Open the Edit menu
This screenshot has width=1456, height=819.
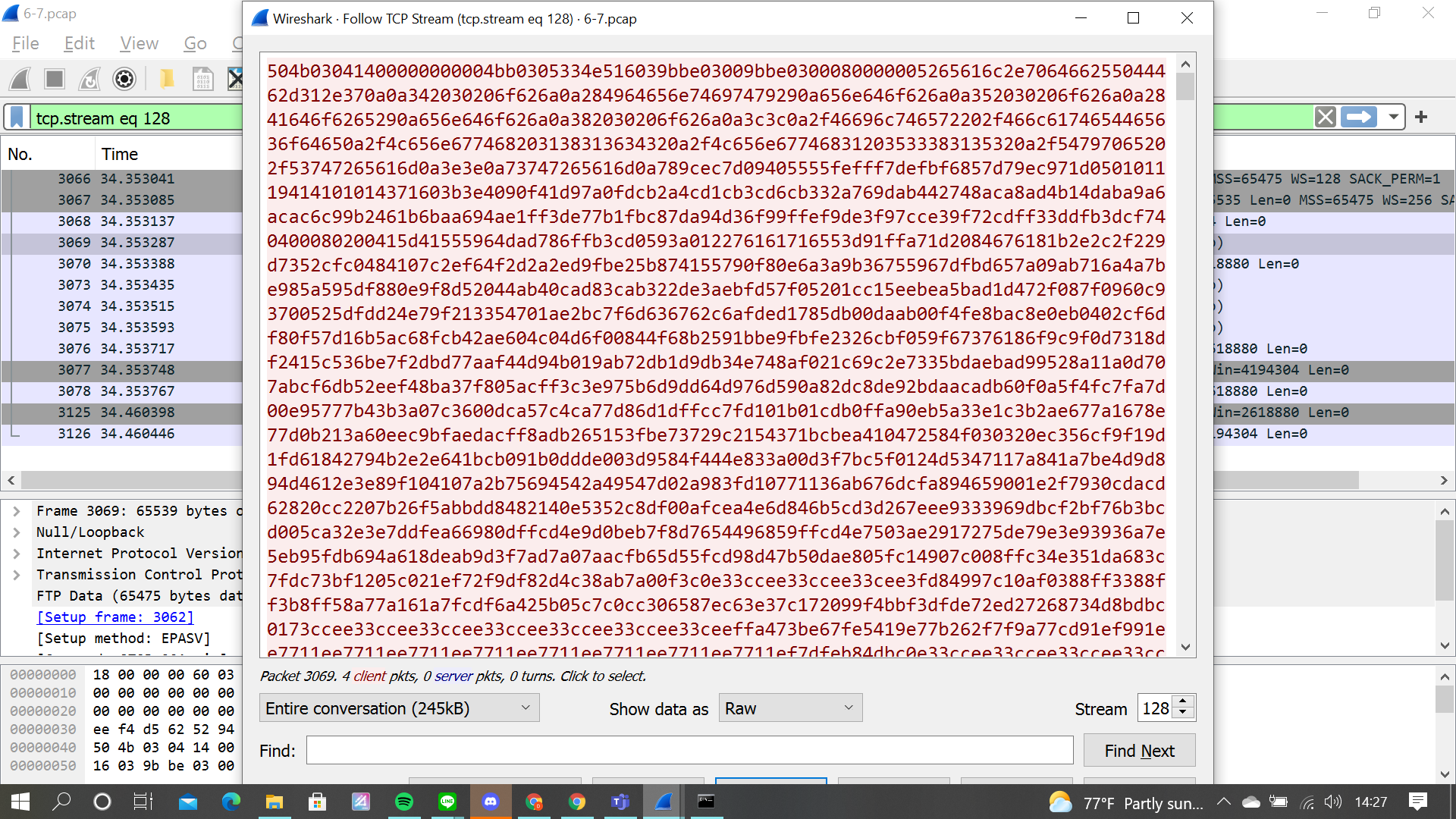(x=80, y=44)
